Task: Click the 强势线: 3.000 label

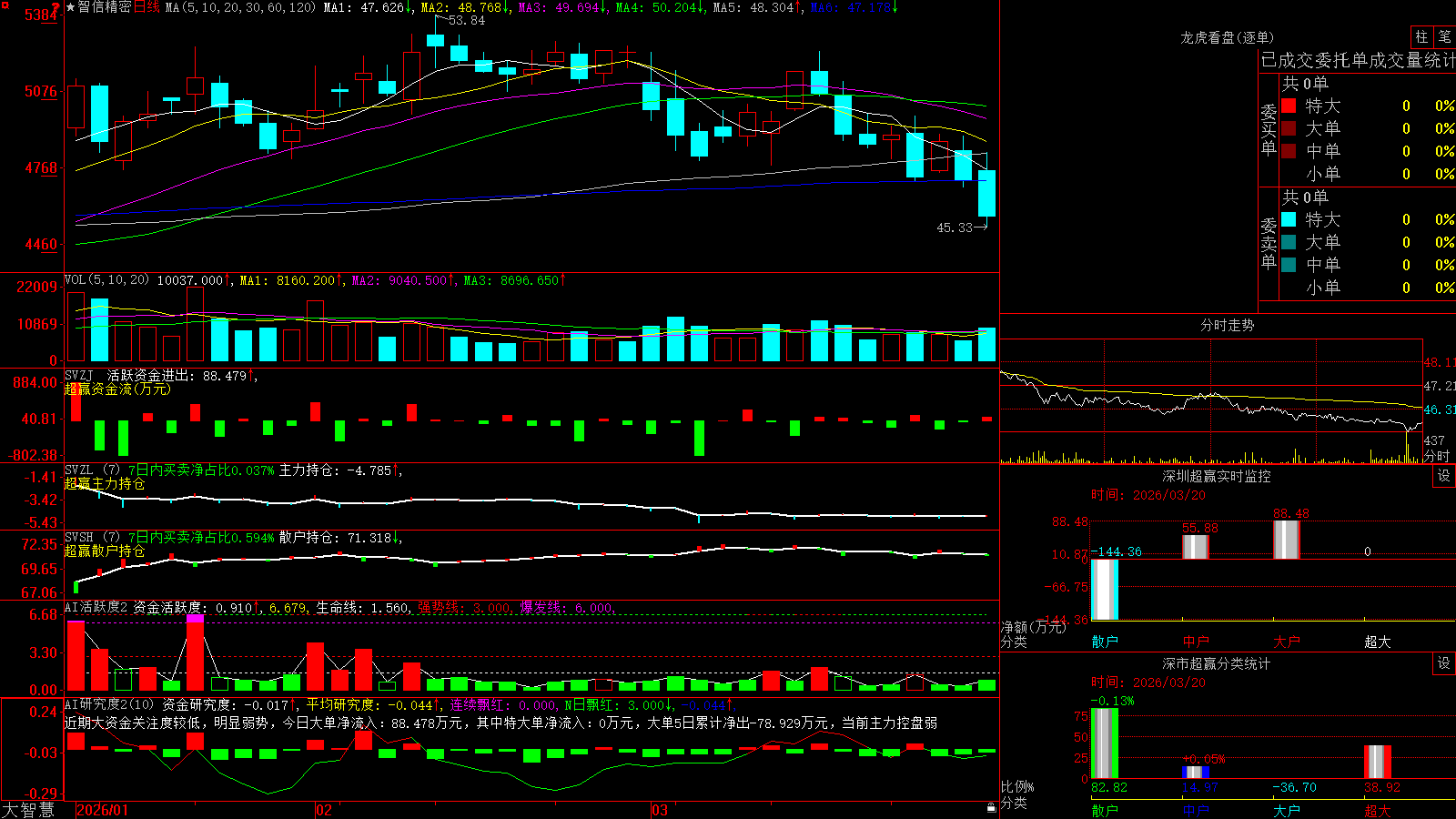Action: click(x=464, y=607)
